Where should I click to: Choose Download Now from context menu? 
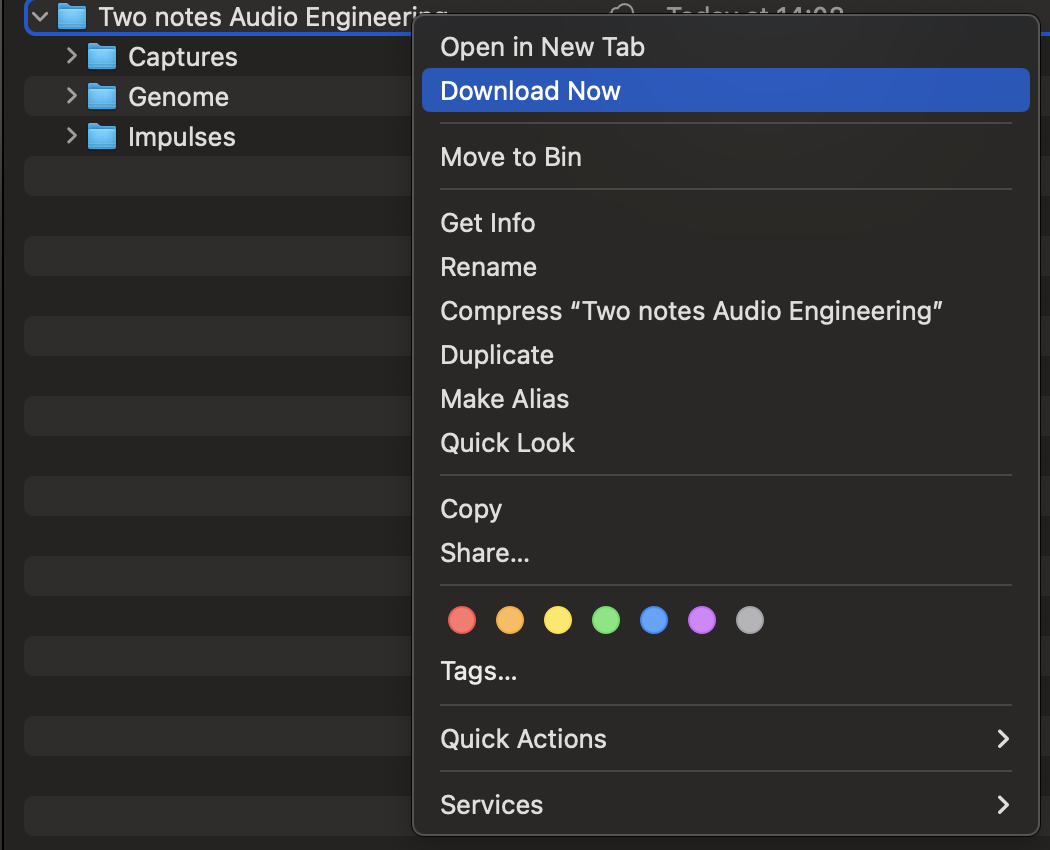point(726,90)
